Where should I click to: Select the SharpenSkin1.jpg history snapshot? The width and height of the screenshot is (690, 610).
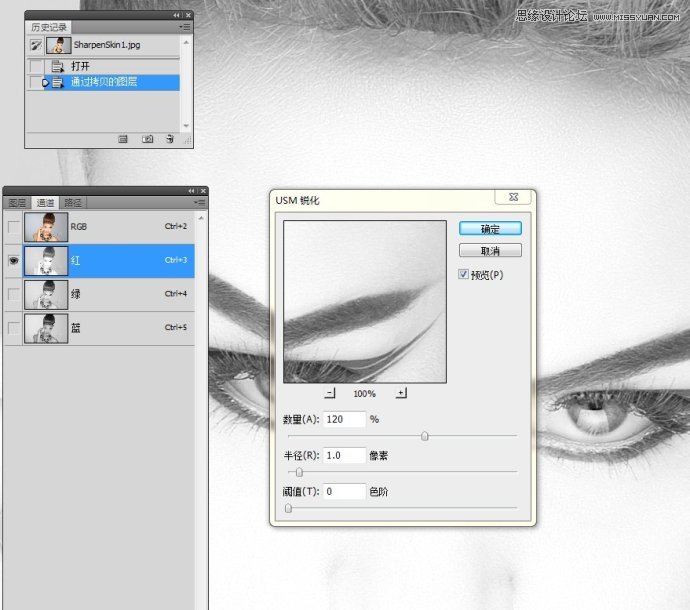(103, 45)
